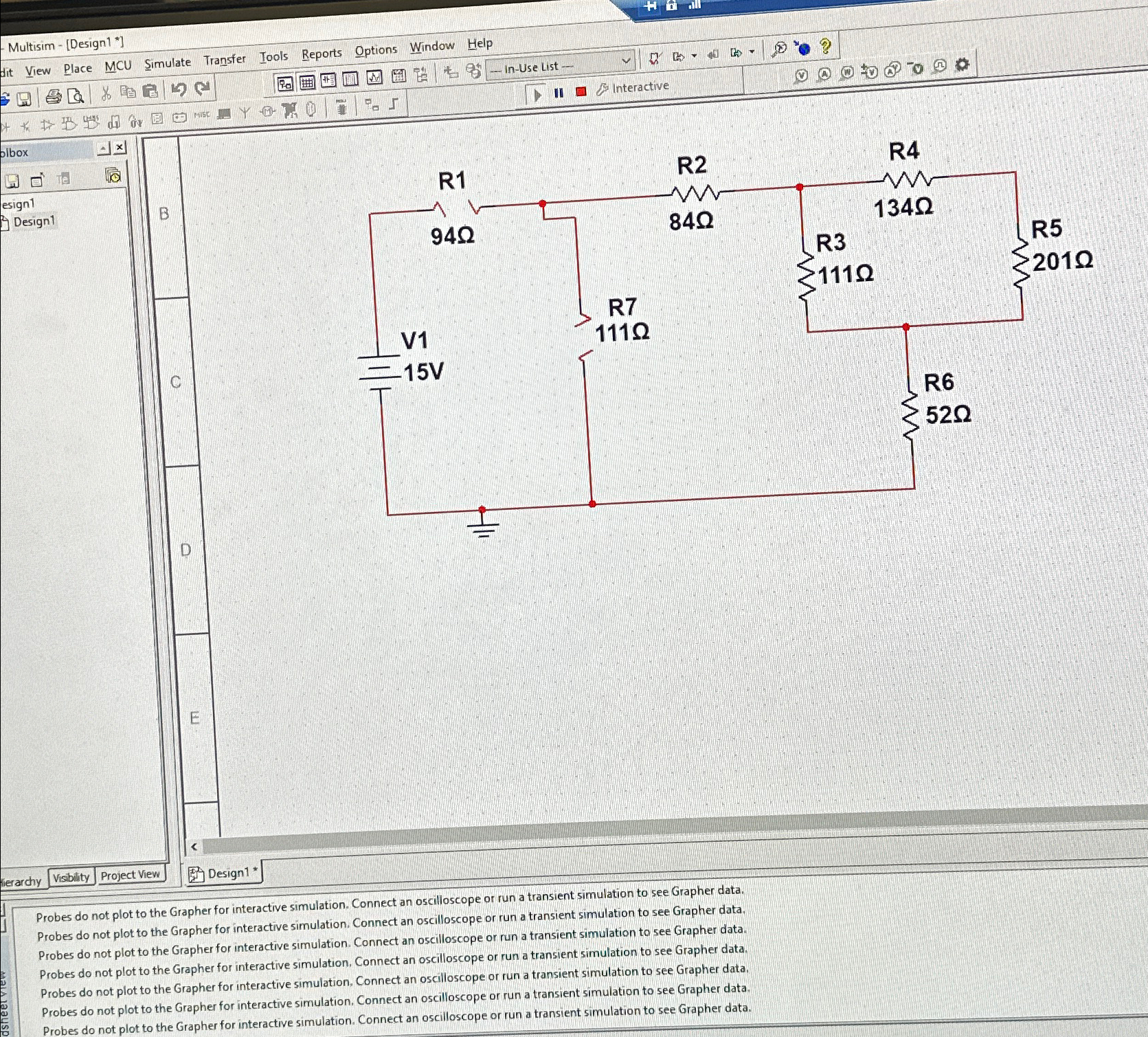Open the find examples magnifier icon
The height and width of the screenshot is (1037, 1148).
pos(779,49)
